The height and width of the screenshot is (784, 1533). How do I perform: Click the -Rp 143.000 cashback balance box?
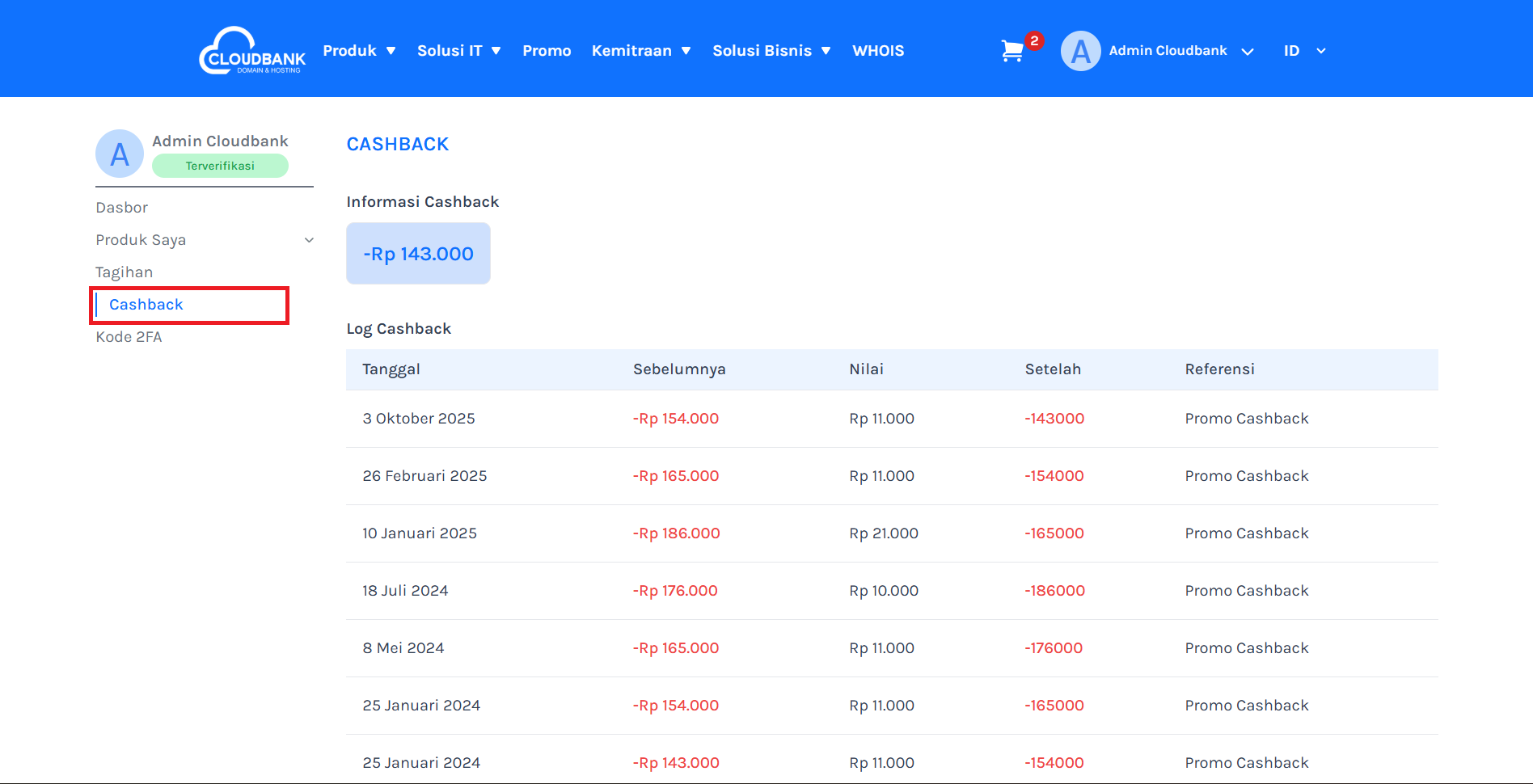point(418,254)
